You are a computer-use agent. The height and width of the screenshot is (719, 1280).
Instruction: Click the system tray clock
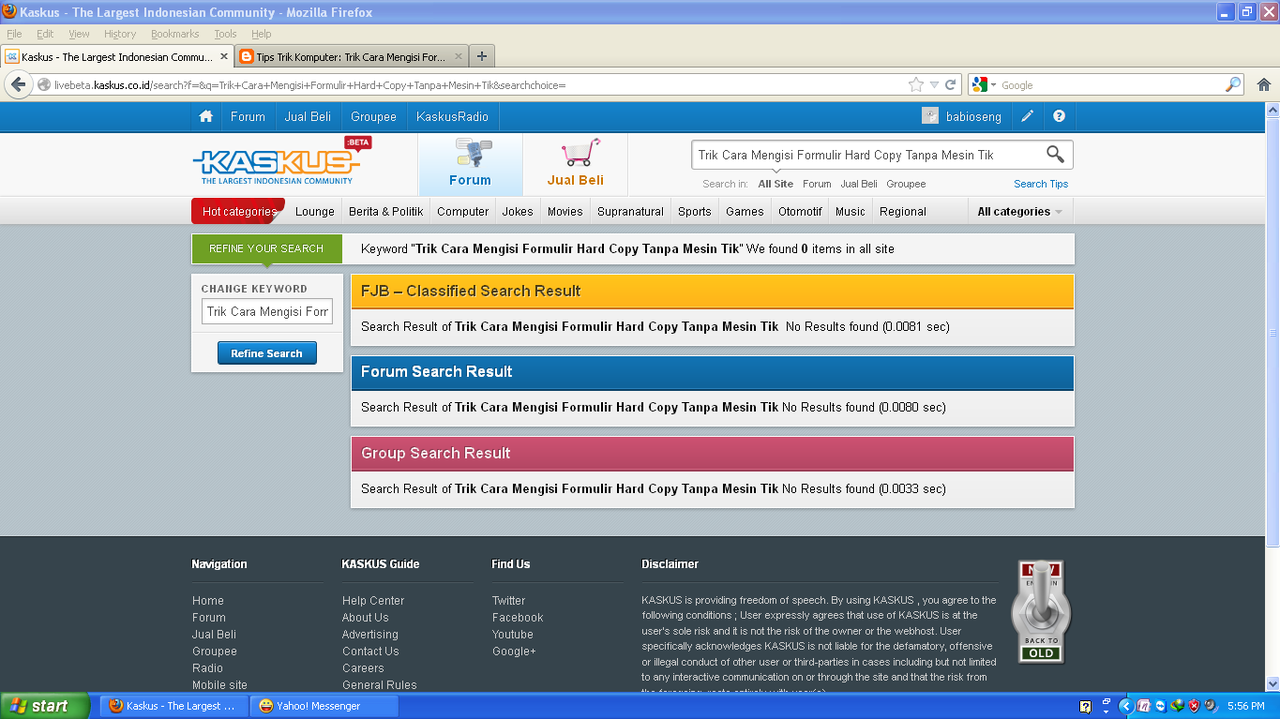click(1245, 706)
